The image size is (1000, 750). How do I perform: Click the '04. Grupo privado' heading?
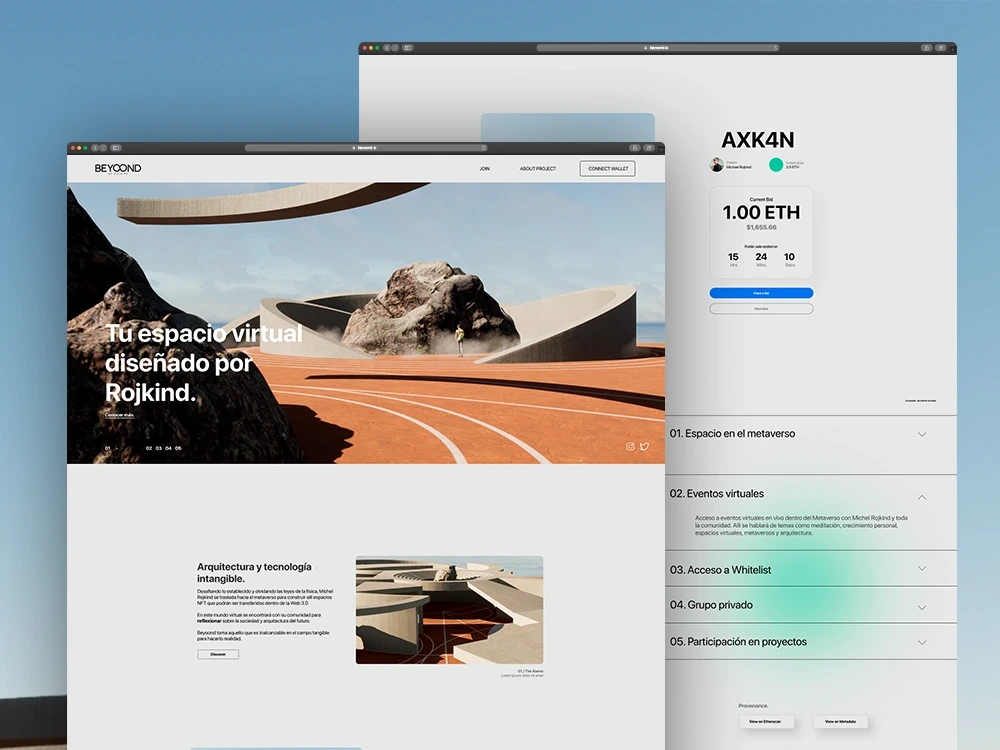point(711,605)
